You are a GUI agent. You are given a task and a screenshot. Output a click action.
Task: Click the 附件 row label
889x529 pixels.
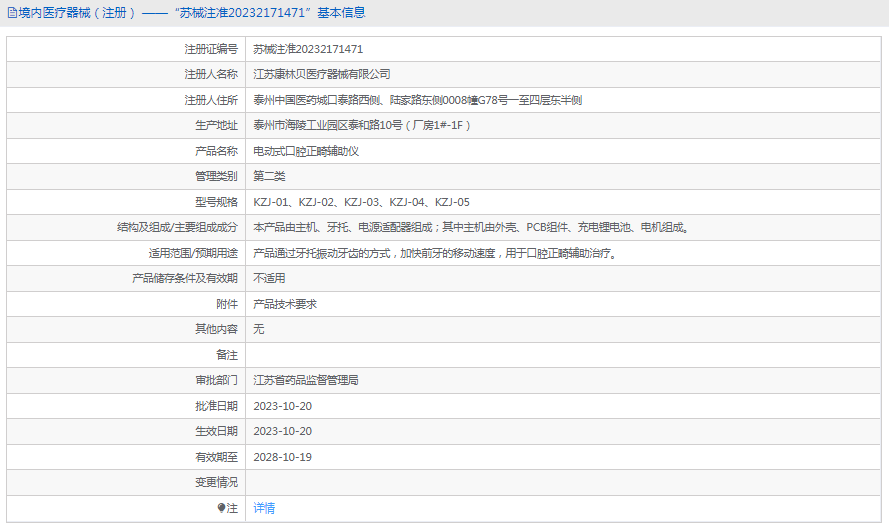pyautogui.click(x=227, y=304)
